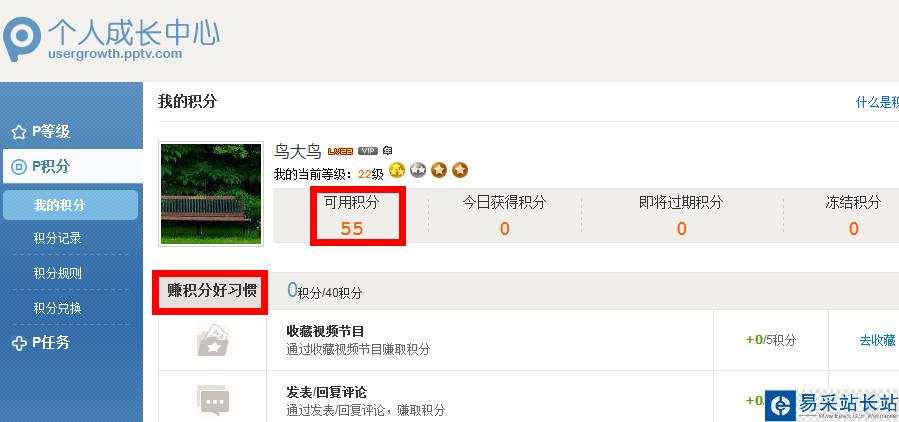This screenshot has height=422, width=899.
Task: Click the 去收藏 link
Action: coord(877,340)
